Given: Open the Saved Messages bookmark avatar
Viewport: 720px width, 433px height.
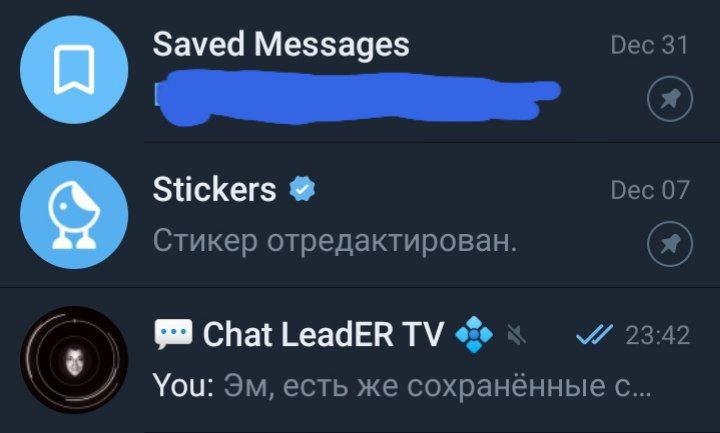Looking at the screenshot, I should click(x=74, y=70).
